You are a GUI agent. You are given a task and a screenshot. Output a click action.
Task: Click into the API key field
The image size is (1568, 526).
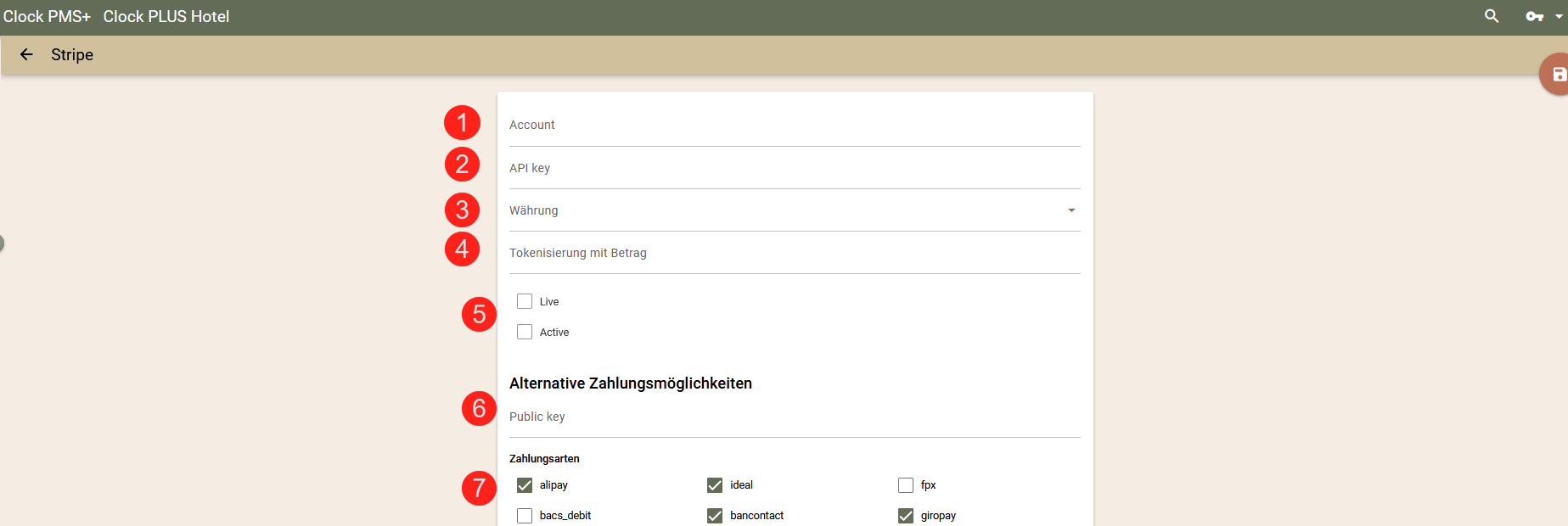pyautogui.click(x=795, y=168)
